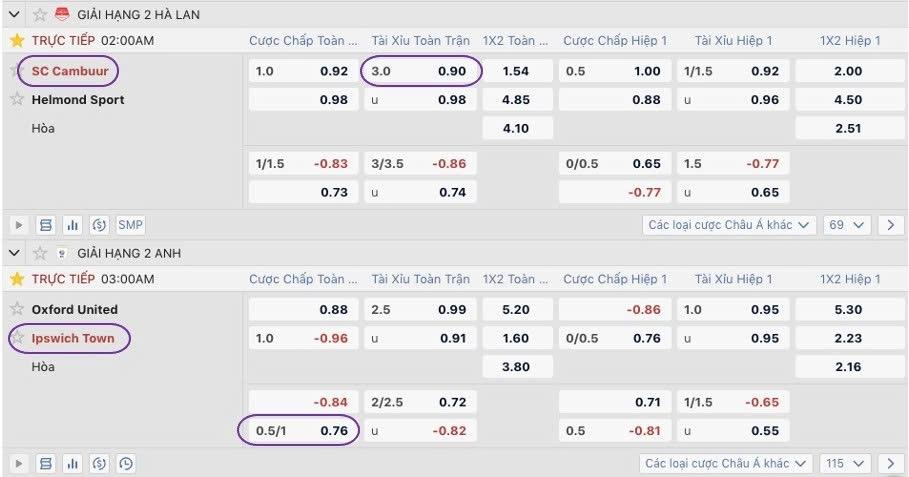Click Ipswich Town team name
The width and height of the screenshot is (909, 477).
[73, 339]
